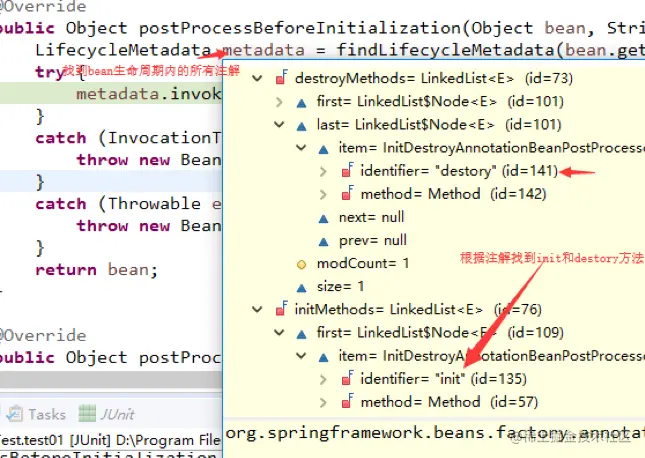The width and height of the screenshot is (645, 458).
Task: Select identifier= "destory" (id=141) row
Action: 459,171
